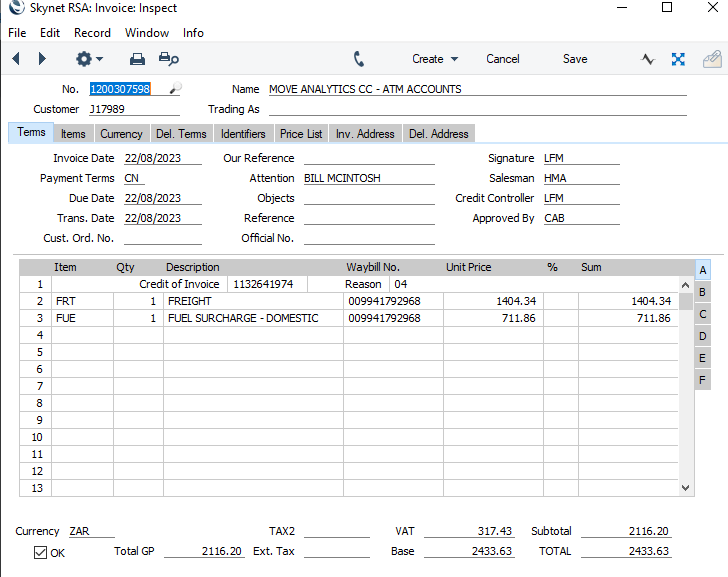
Task: Open the attachments paperclip icon
Action: point(712,59)
